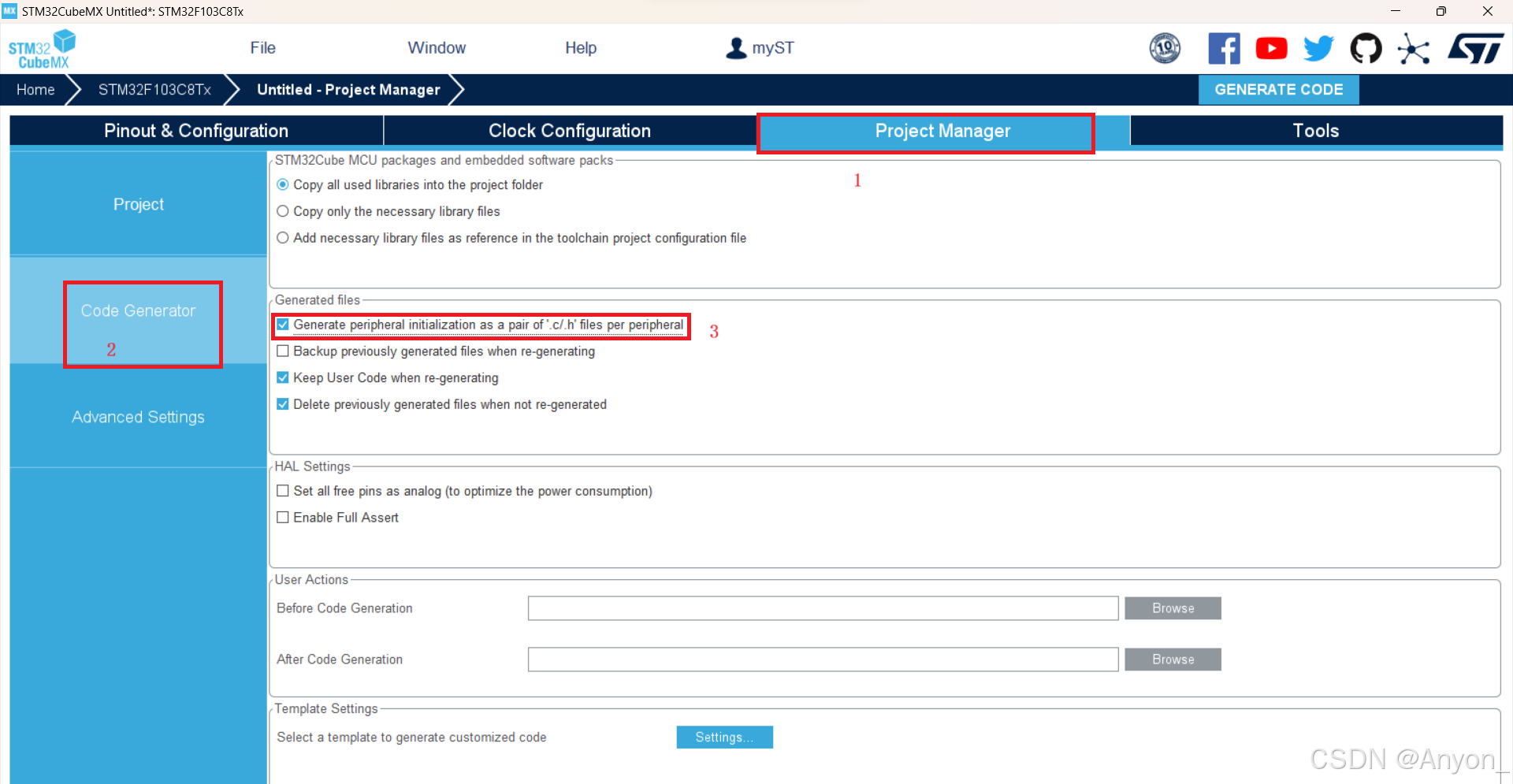Go to STM32F103C8Tx breadcrumb
This screenshot has height=784, width=1513.
pos(154,90)
